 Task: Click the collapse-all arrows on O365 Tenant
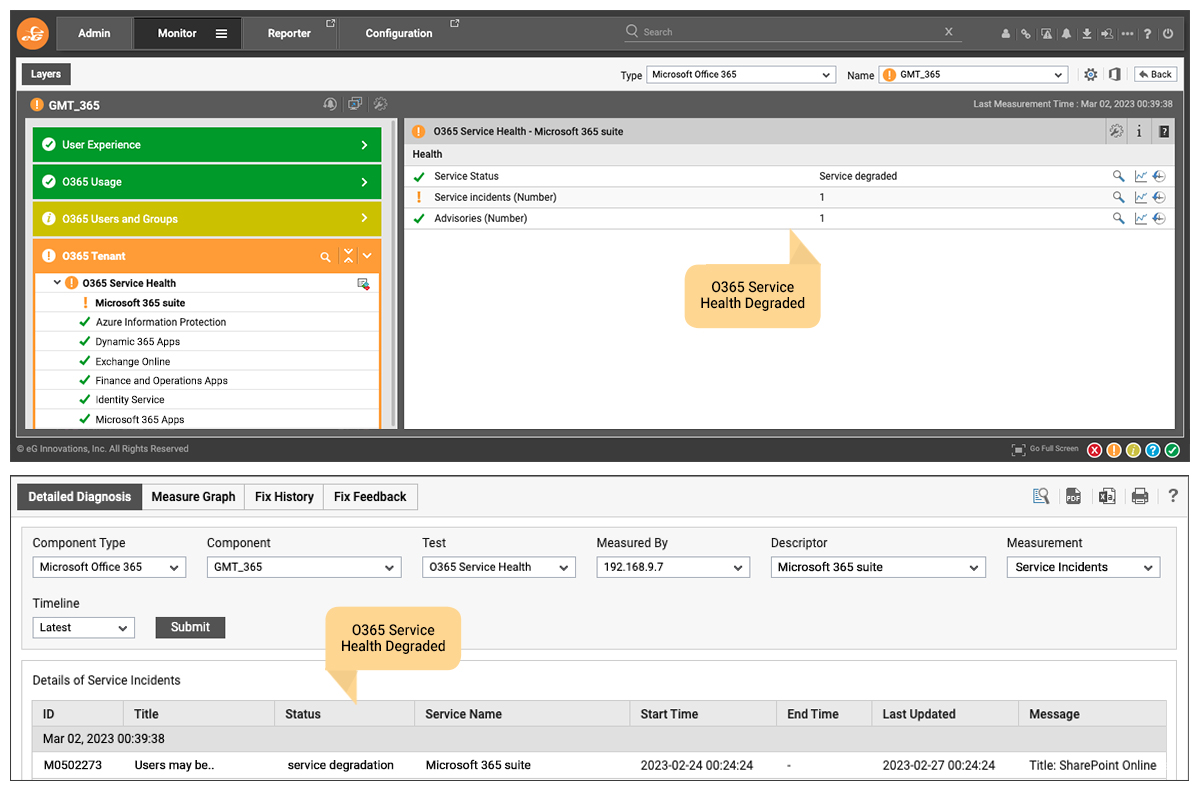pyautogui.click(x=348, y=256)
